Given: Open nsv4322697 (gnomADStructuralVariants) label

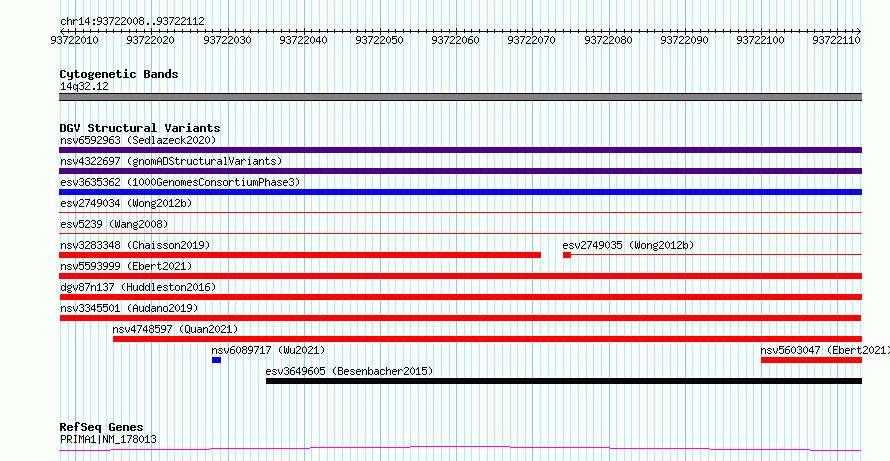Looking at the screenshot, I should (x=171, y=161).
